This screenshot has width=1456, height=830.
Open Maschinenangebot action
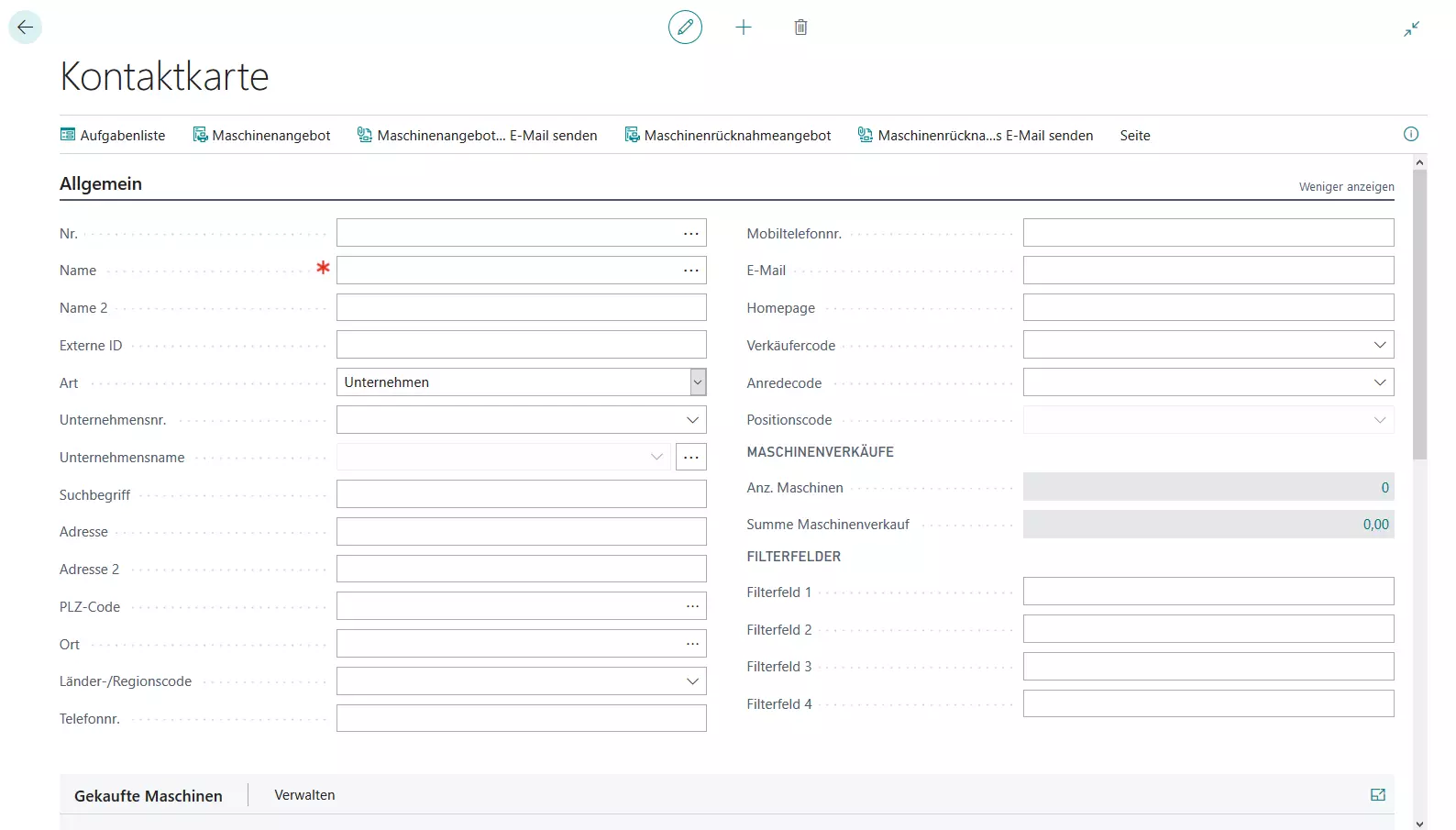pyautogui.click(x=261, y=135)
